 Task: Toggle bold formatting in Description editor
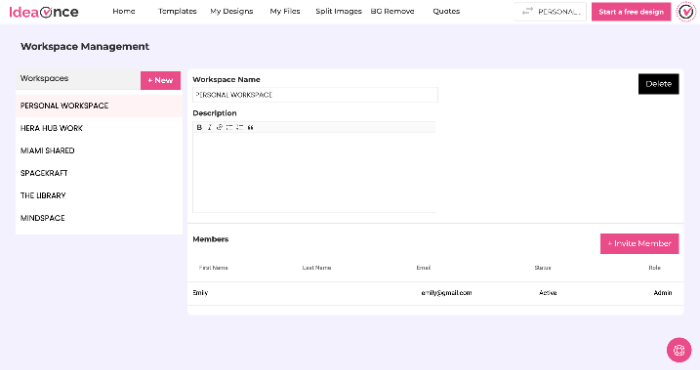pyautogui.click(x=199, y=127)
